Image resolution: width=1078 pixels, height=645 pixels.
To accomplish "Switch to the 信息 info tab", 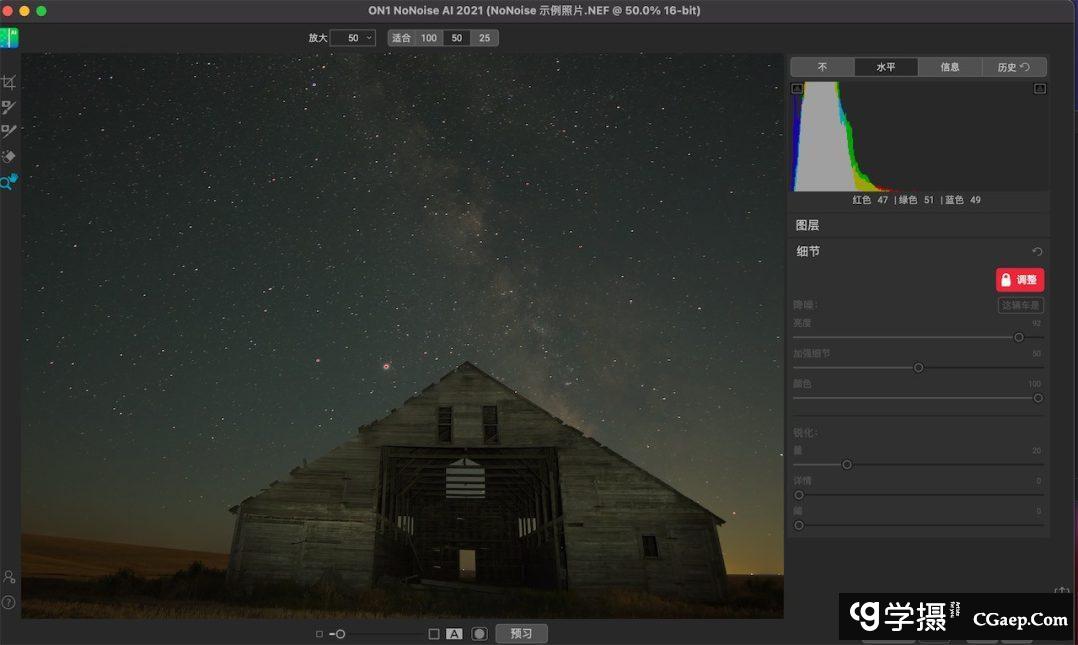I will [950, 67].
